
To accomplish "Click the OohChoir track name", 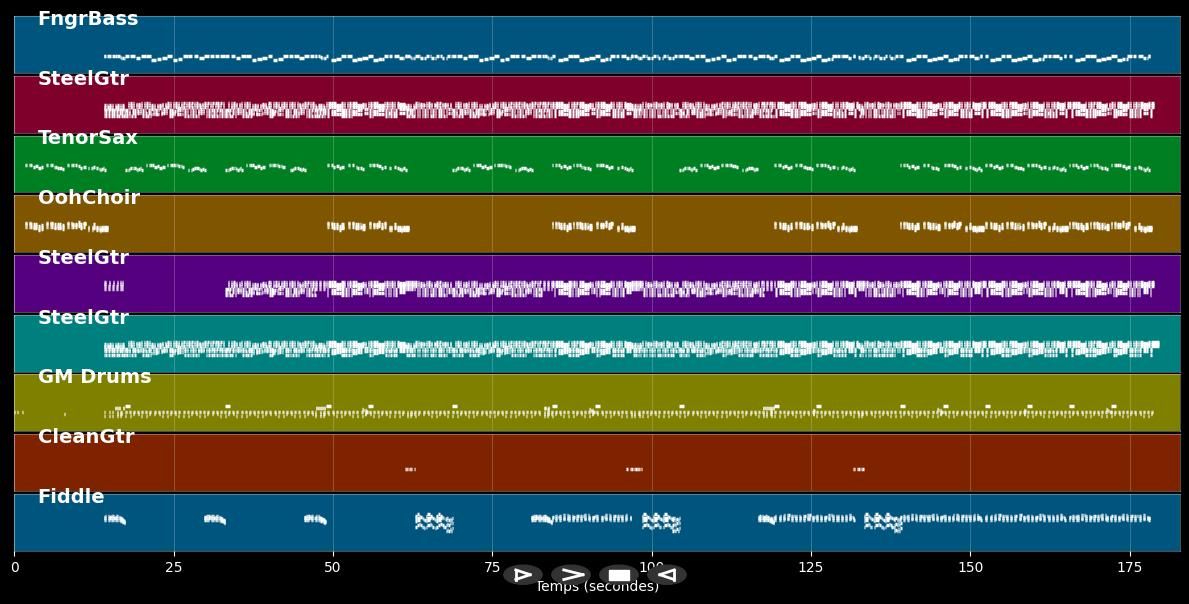I will (89, 198).
